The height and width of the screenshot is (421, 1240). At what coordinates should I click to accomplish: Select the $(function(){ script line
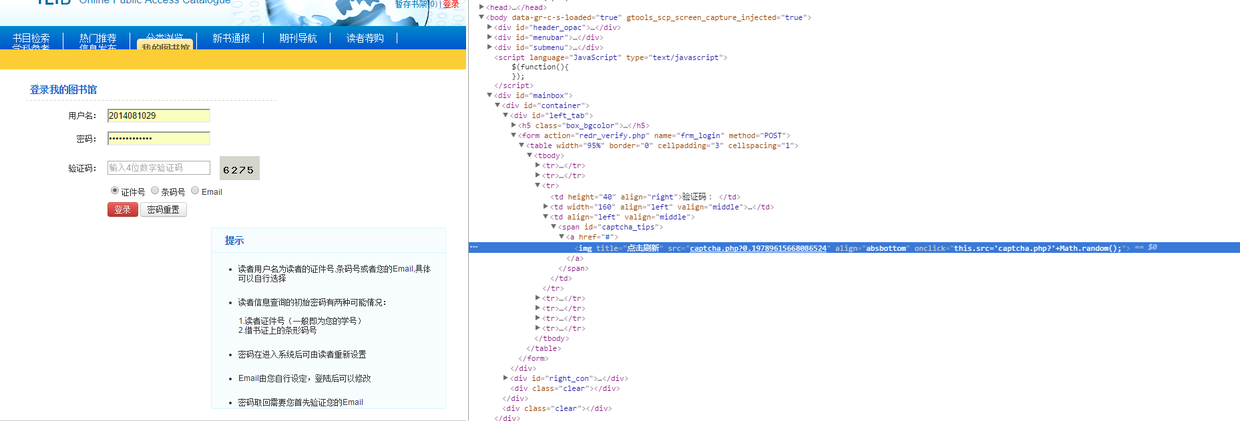click(x=540, y=66)
